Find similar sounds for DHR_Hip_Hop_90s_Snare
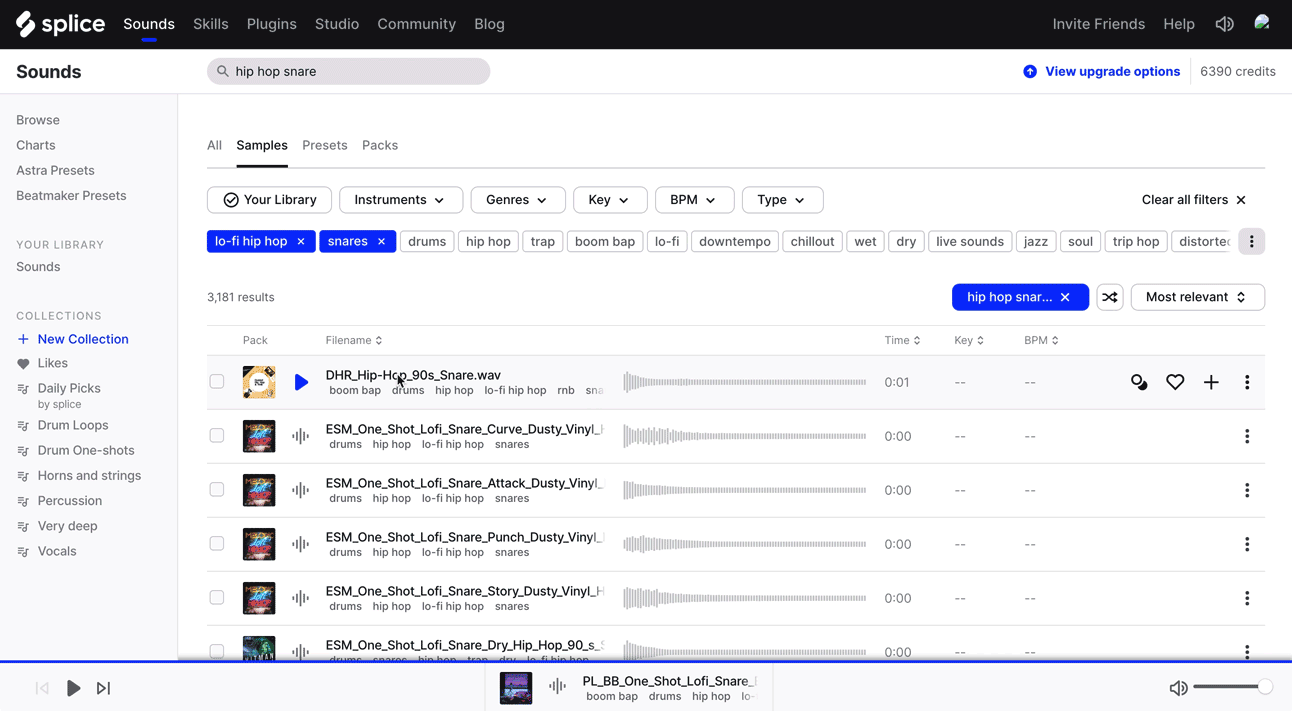 1139,382
